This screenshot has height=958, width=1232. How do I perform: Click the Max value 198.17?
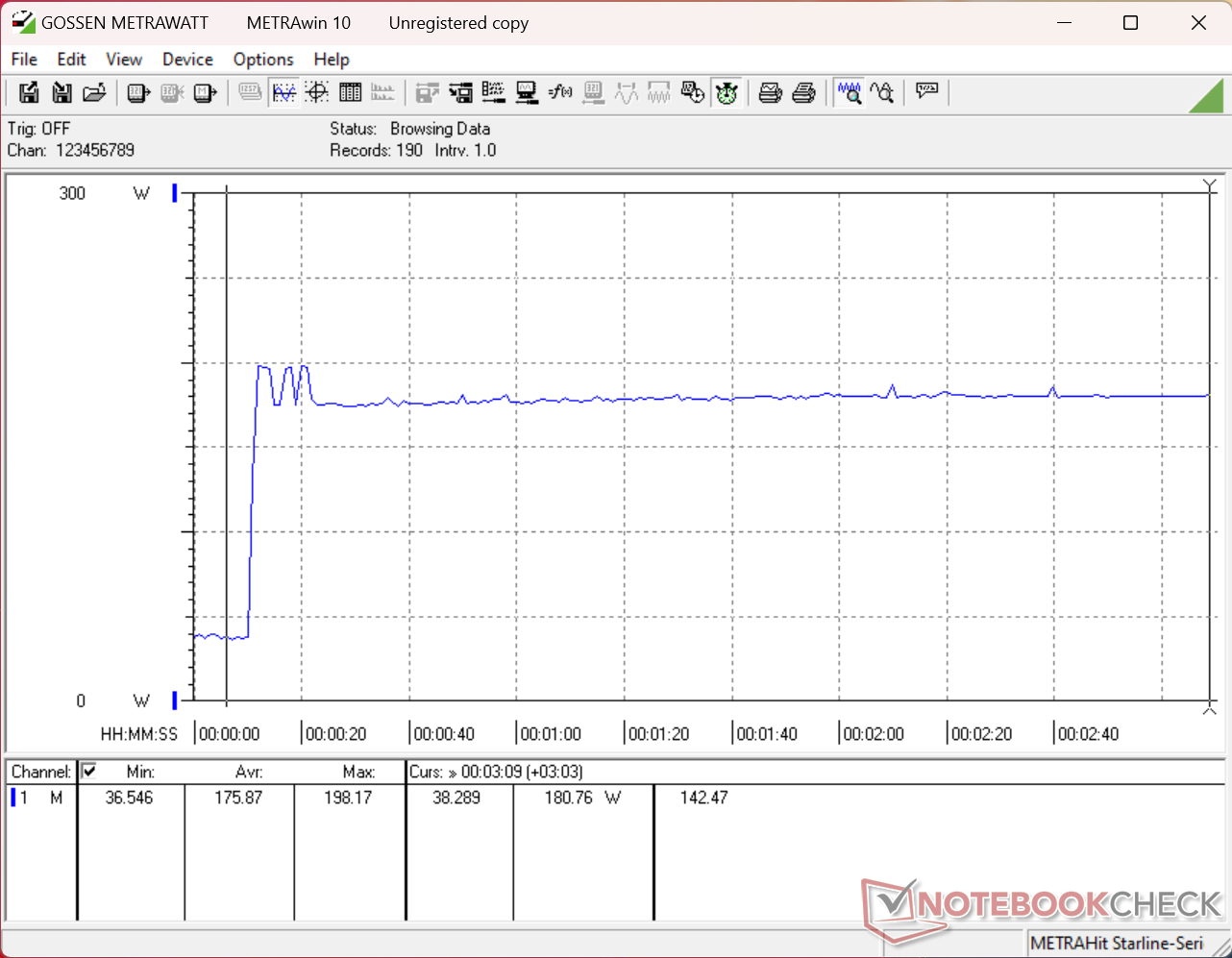(347, 798)
